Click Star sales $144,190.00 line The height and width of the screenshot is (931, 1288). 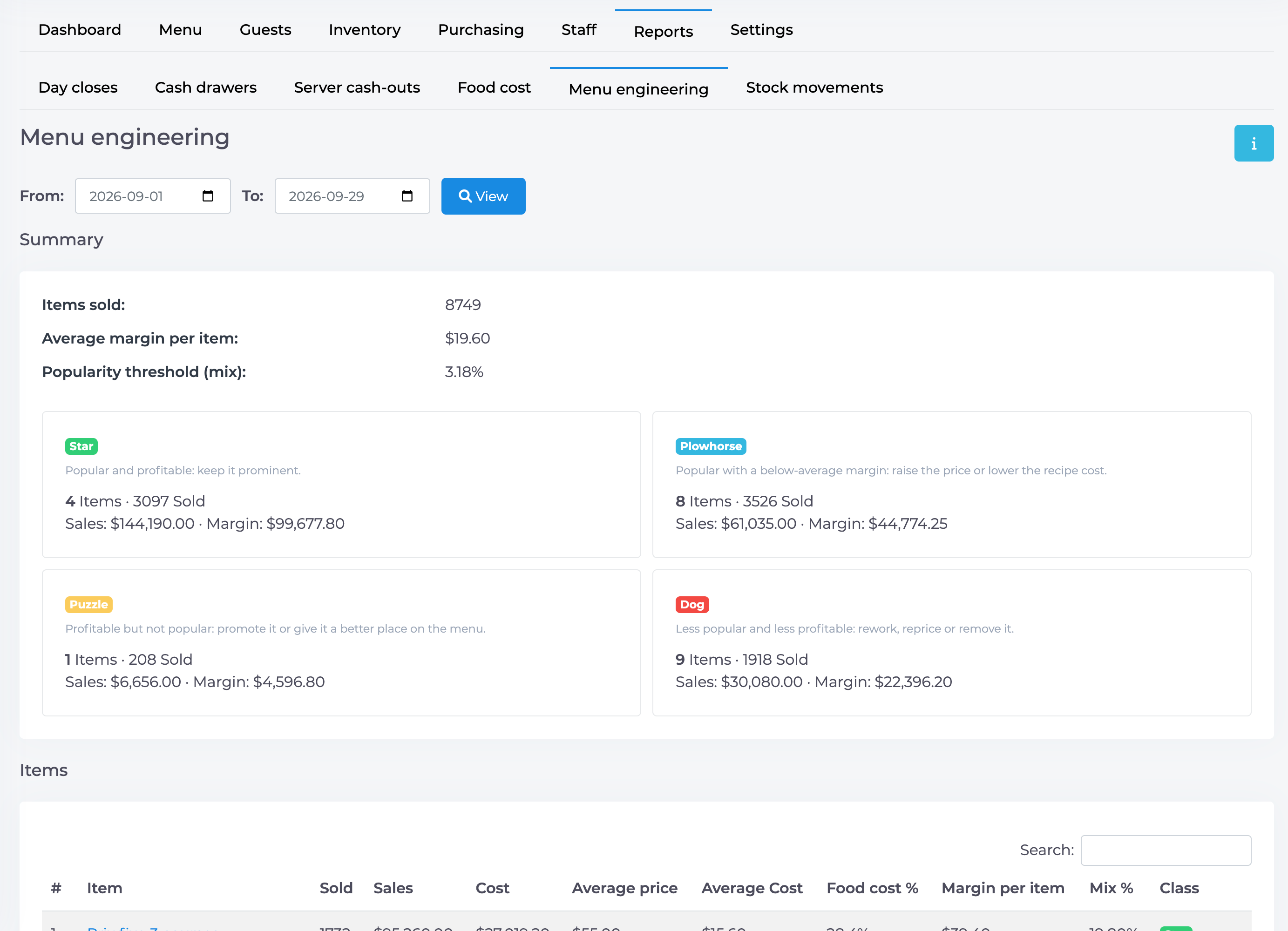click(205, 523)
